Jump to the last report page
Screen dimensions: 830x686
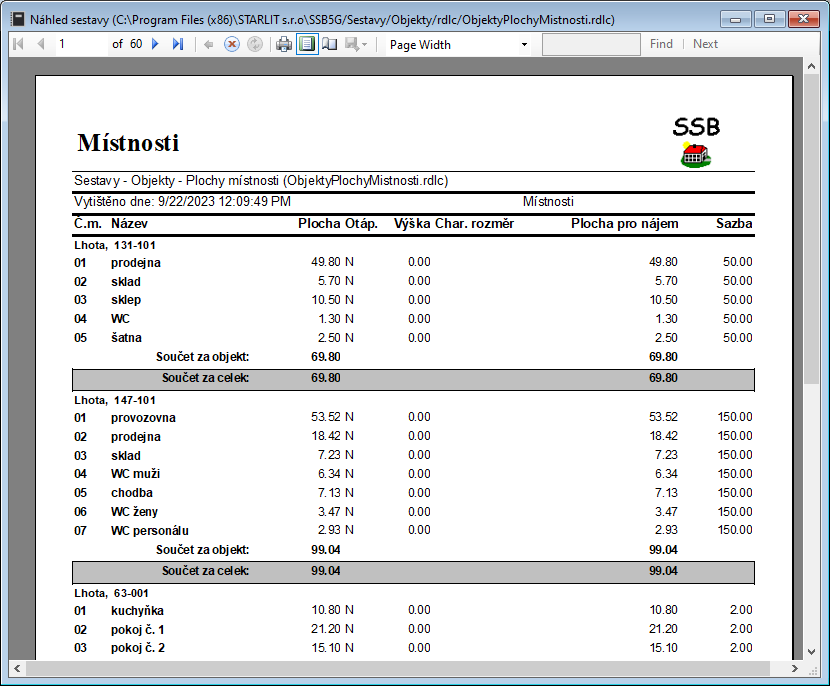pyautogui.click(x=178, y=44)
